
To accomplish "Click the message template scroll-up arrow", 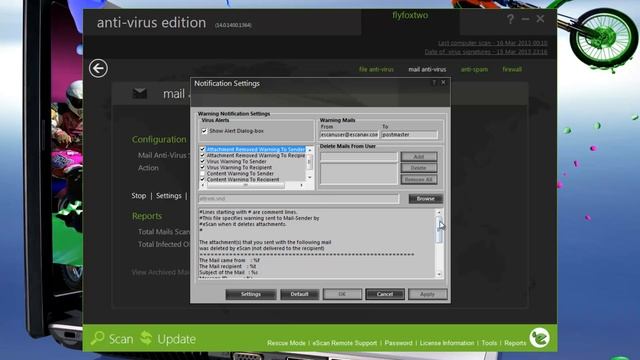I will coord(439,212).
